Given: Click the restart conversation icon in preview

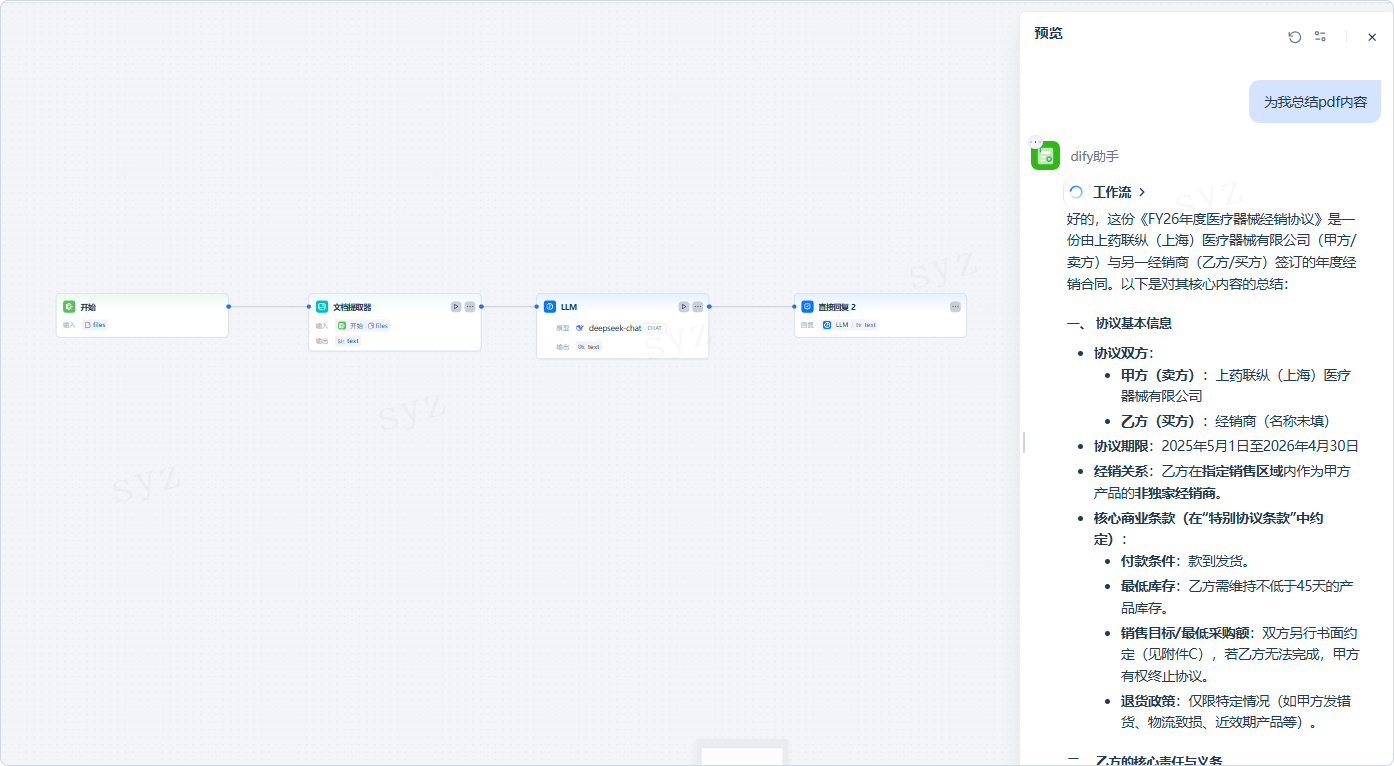Looking at the screenshot, I should 1294,37.
